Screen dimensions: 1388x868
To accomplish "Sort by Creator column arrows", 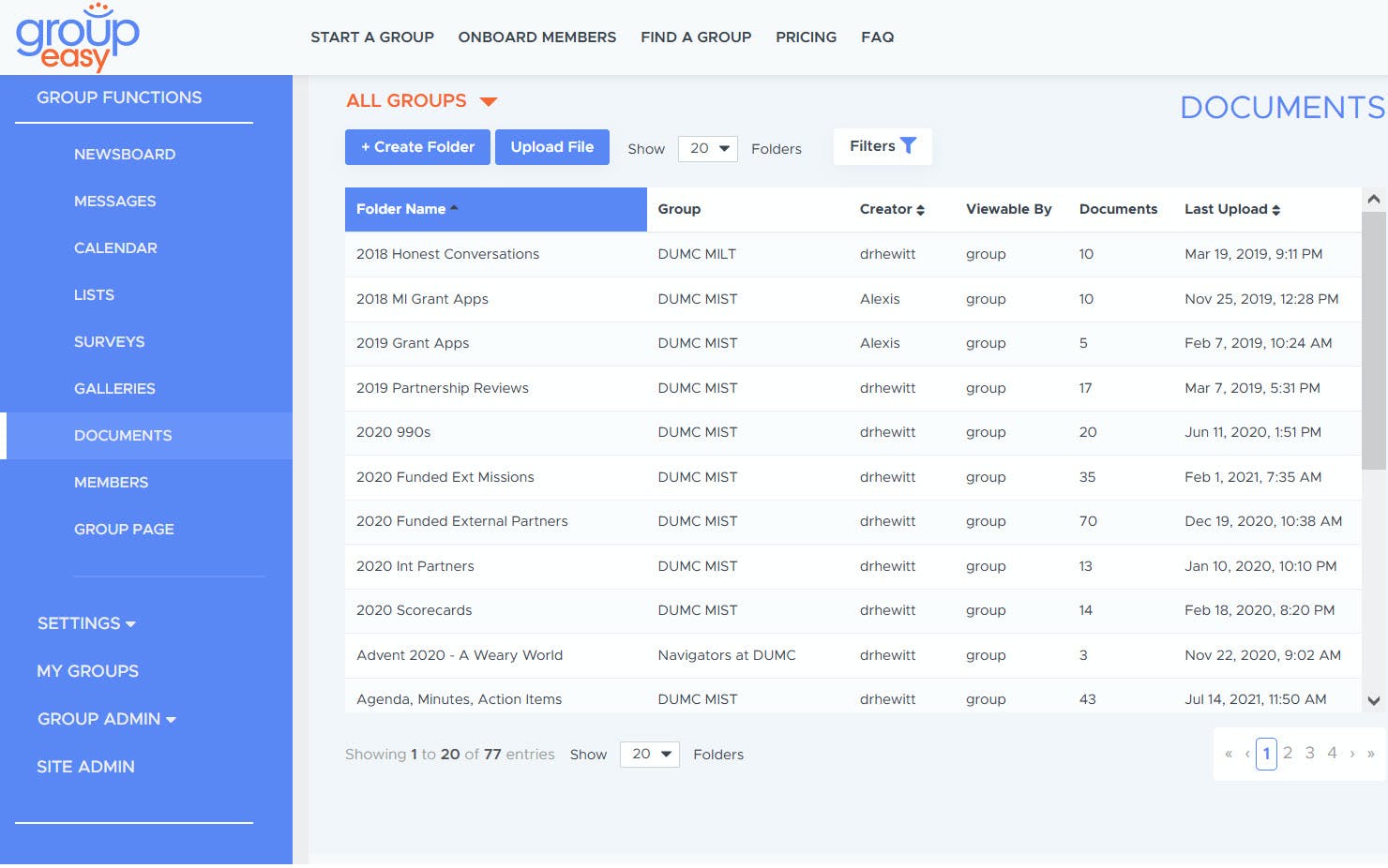I will (x=920, y=210).
